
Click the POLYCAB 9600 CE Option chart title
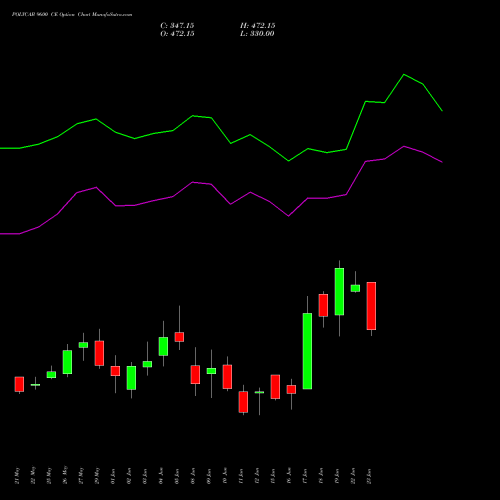point(72,15)
